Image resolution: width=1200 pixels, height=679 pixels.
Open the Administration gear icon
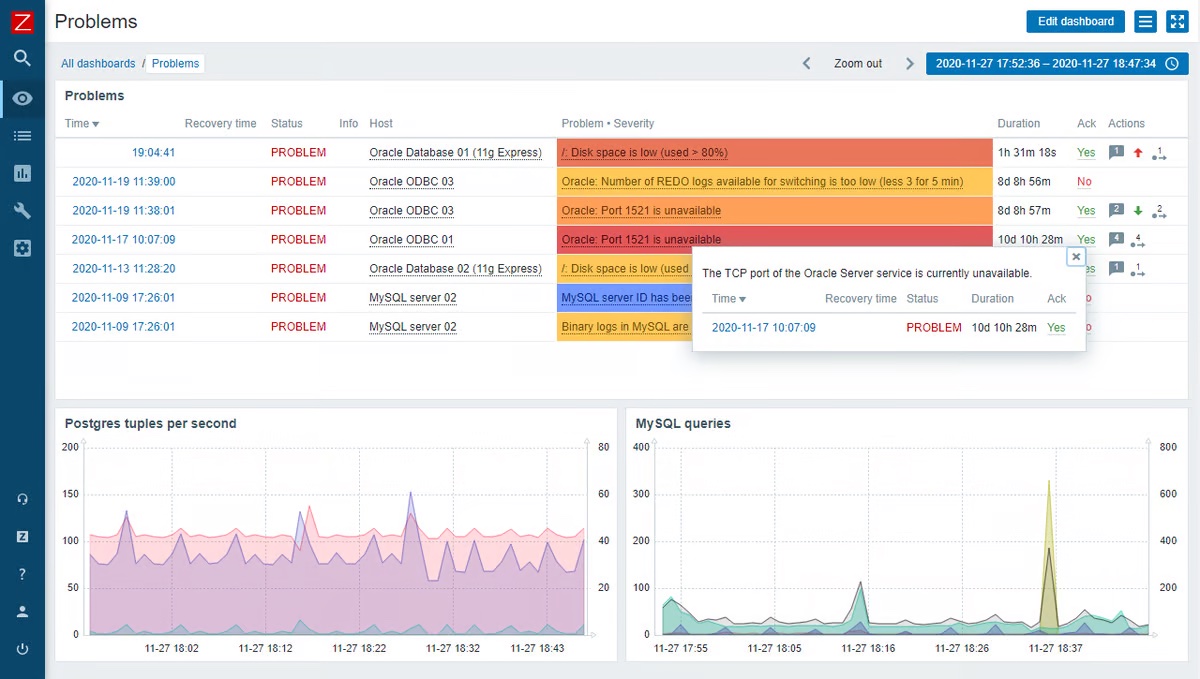tap(22, 248)
